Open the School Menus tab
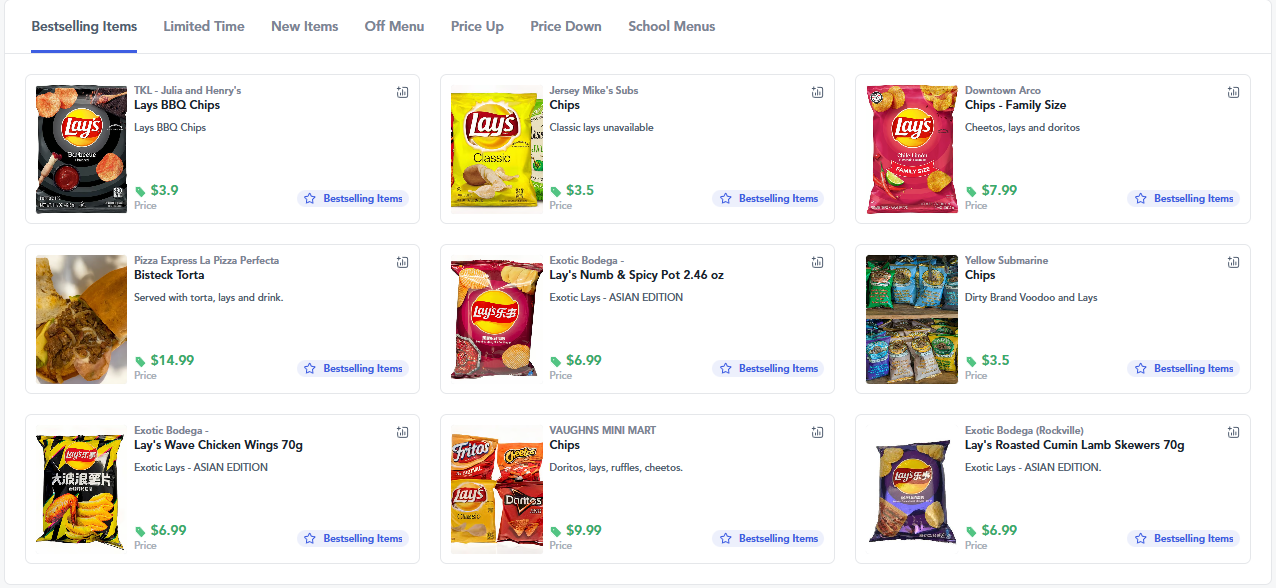1276x588 pixels. [x=671, y=27]
